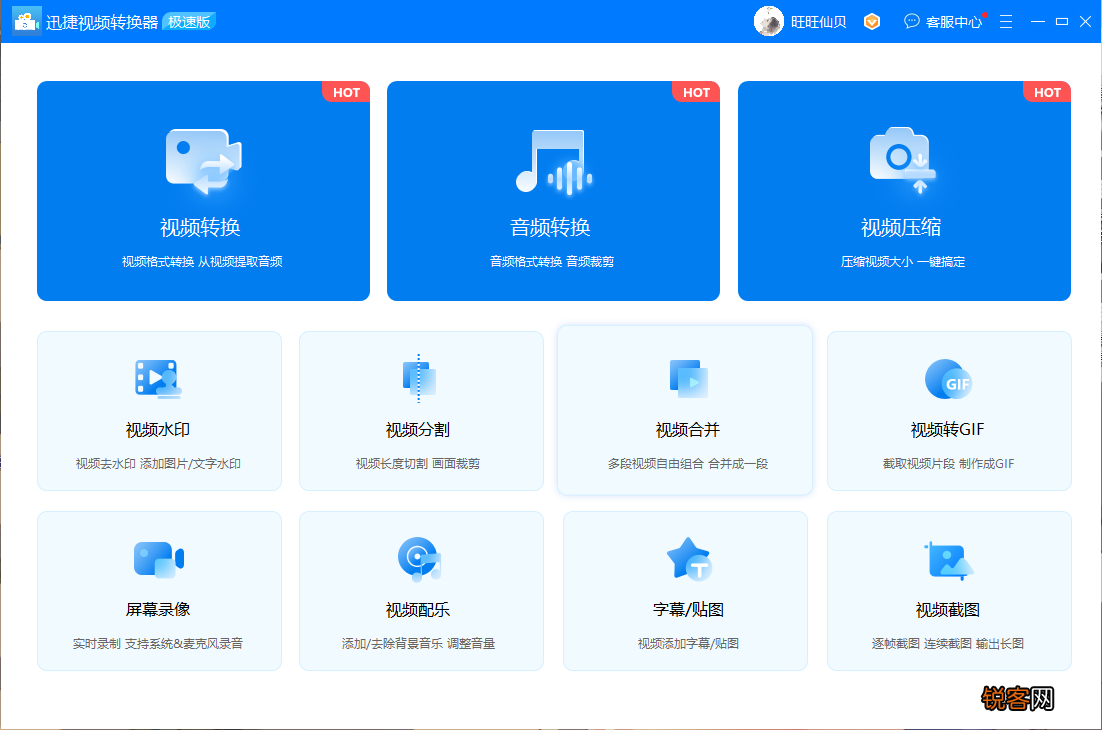This screenshot has height=730, width=1102.
Task: Click the 视频分割 split icon
Action: tap(419, 379)
